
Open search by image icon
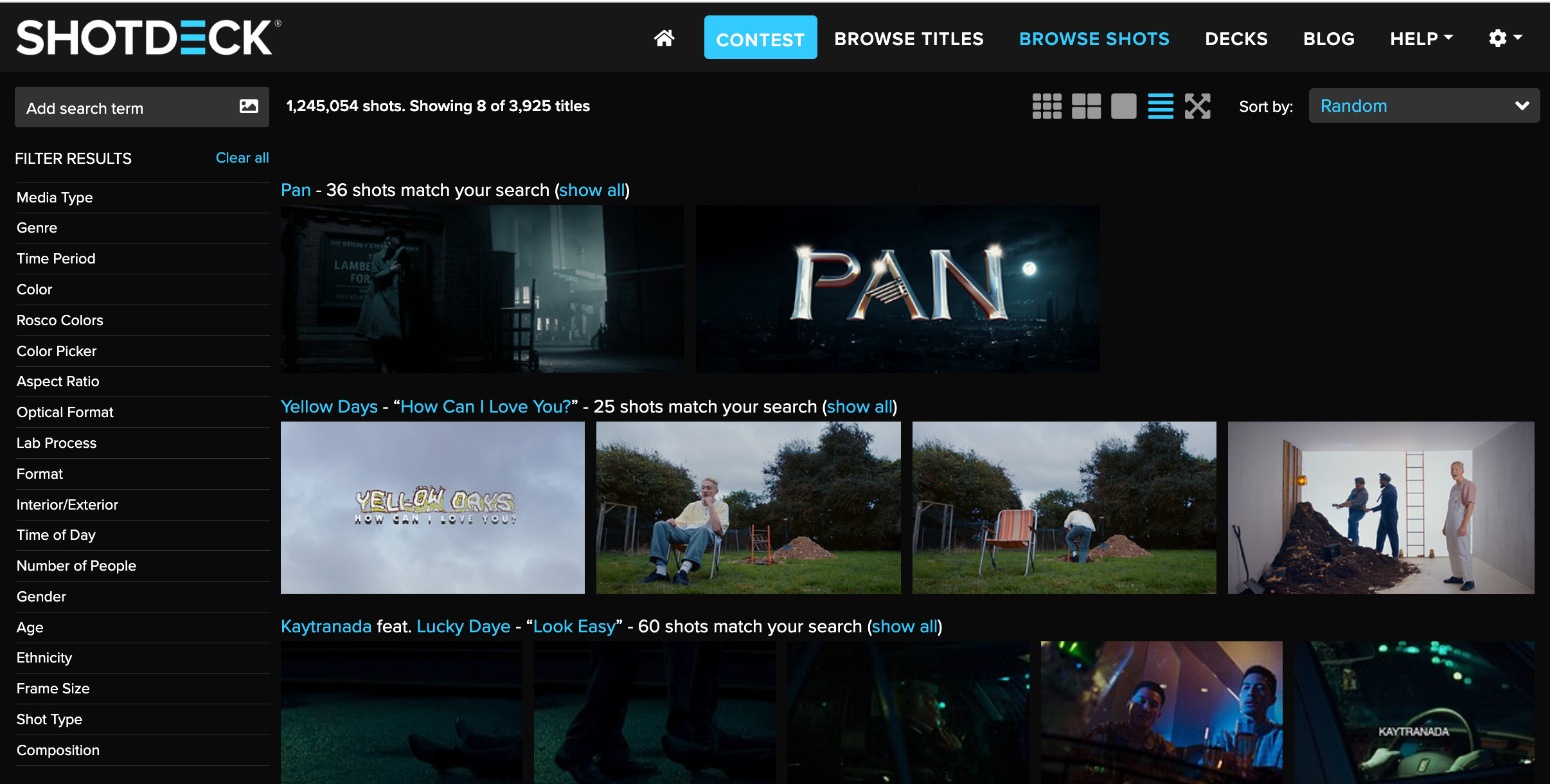tap(249, 106)
